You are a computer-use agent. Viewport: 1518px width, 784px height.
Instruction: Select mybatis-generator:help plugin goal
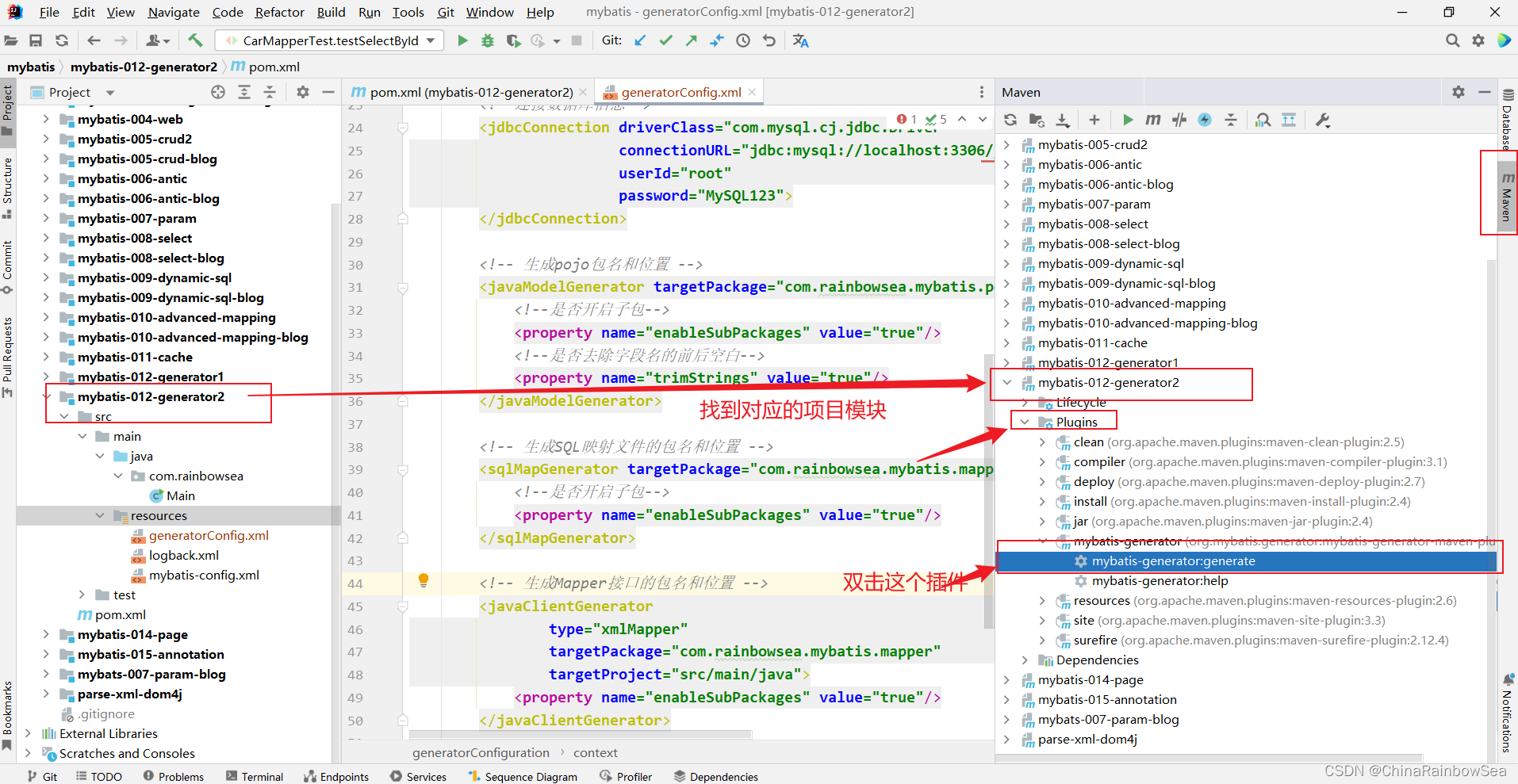(x=1160, y=580)
